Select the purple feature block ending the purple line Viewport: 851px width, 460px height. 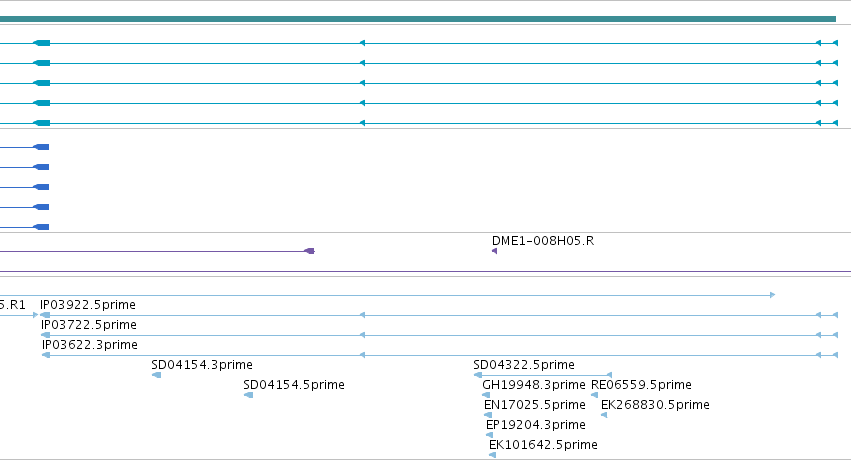(x=310, y=251)
